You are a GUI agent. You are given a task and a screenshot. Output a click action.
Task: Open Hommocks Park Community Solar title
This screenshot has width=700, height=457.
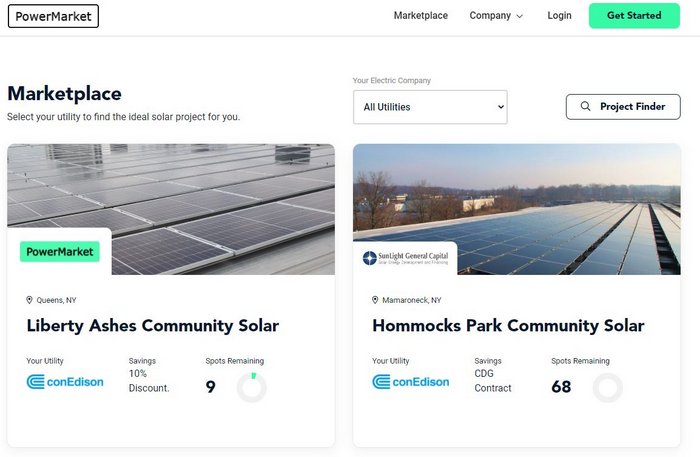click(508, 326)
